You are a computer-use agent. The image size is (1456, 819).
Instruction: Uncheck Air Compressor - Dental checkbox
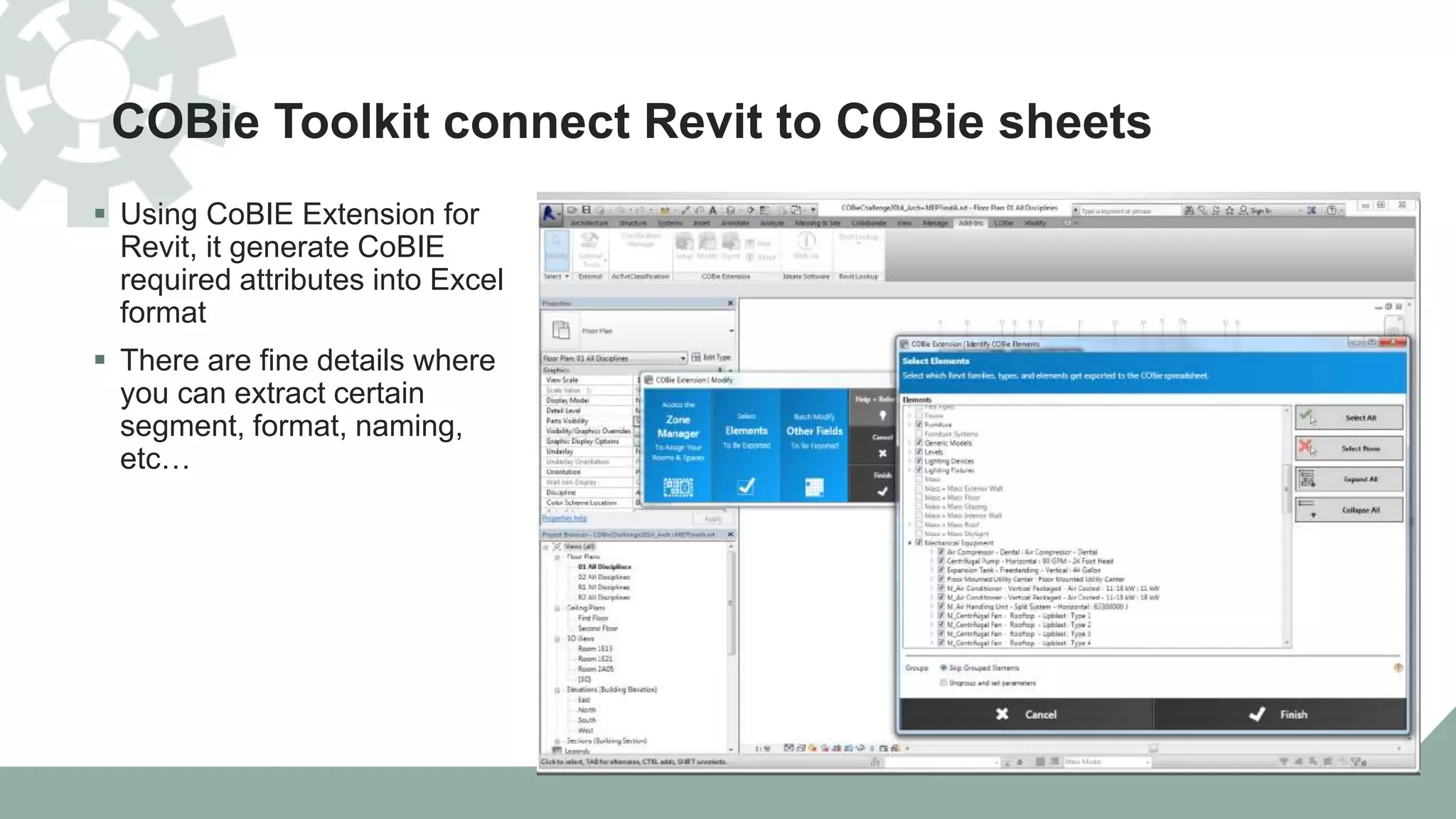pos(941,552)
